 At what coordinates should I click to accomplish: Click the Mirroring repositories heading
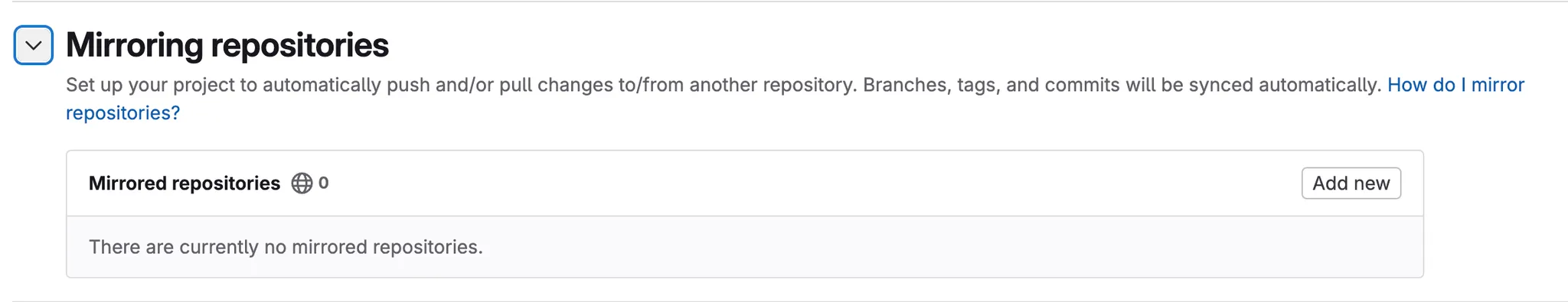(x=227, y=45)
